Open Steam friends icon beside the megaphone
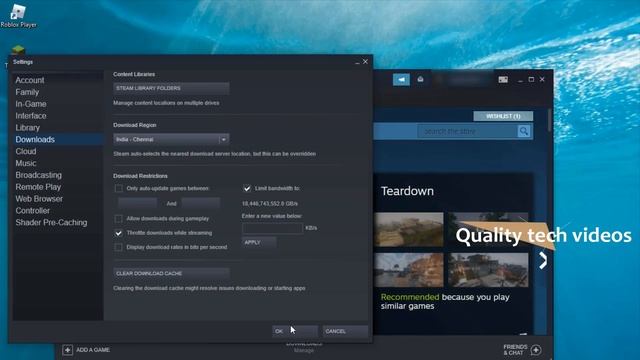The image size is (640, 360). pyautogui.click(x=420, y=79)
